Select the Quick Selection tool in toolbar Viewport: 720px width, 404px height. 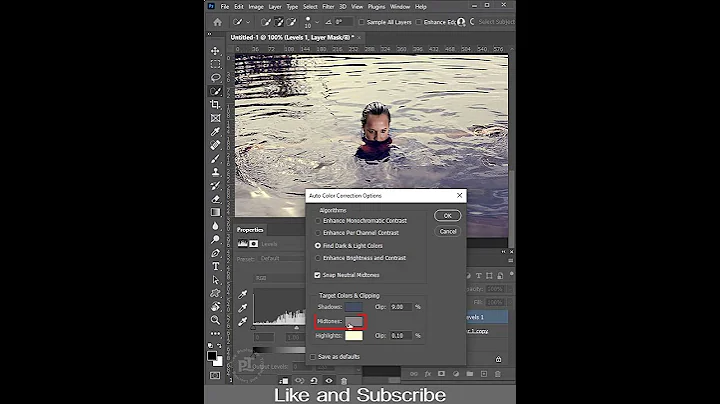pos(215,91)
